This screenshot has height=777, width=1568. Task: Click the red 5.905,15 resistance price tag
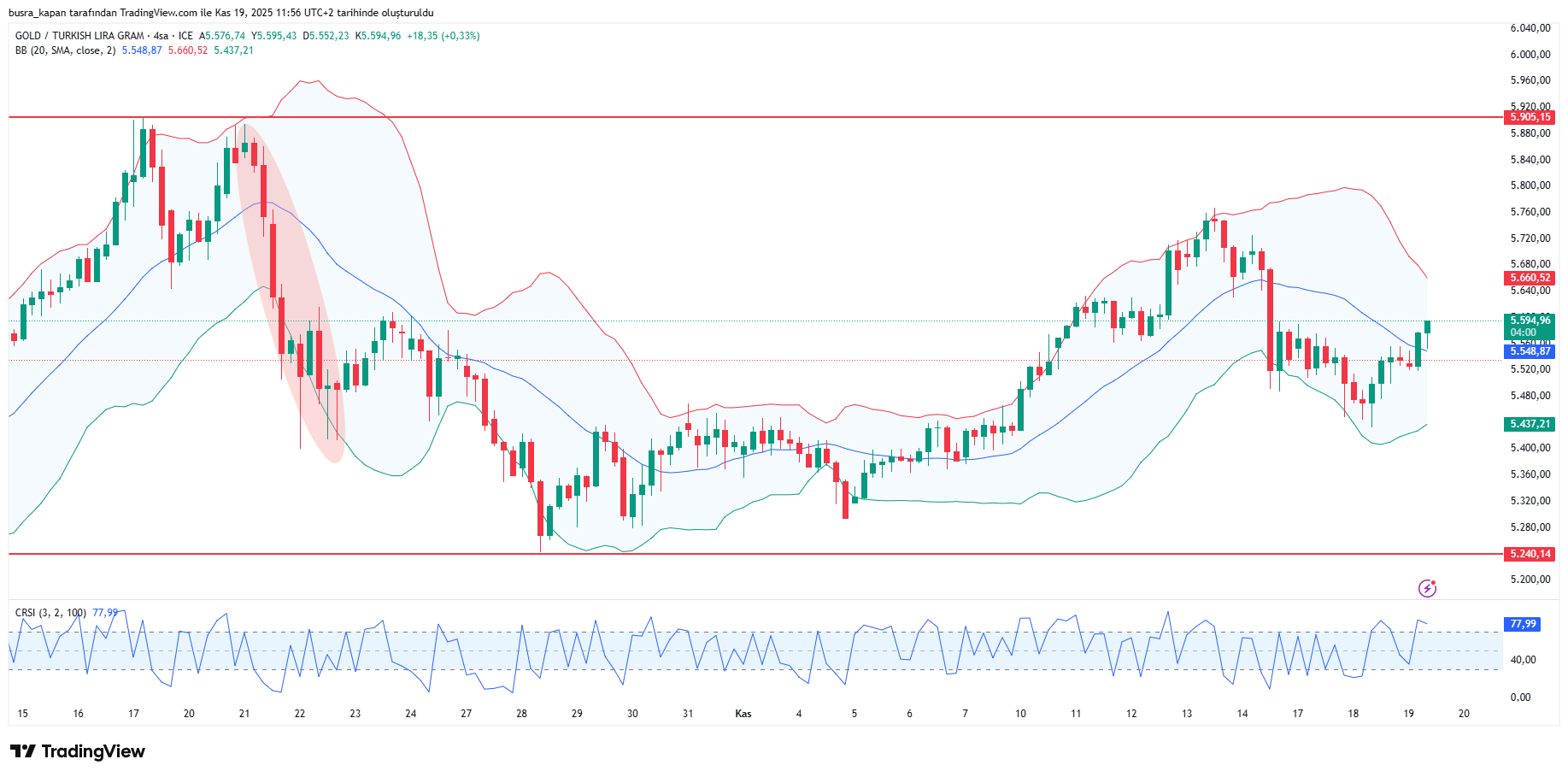click(1529, 117)
